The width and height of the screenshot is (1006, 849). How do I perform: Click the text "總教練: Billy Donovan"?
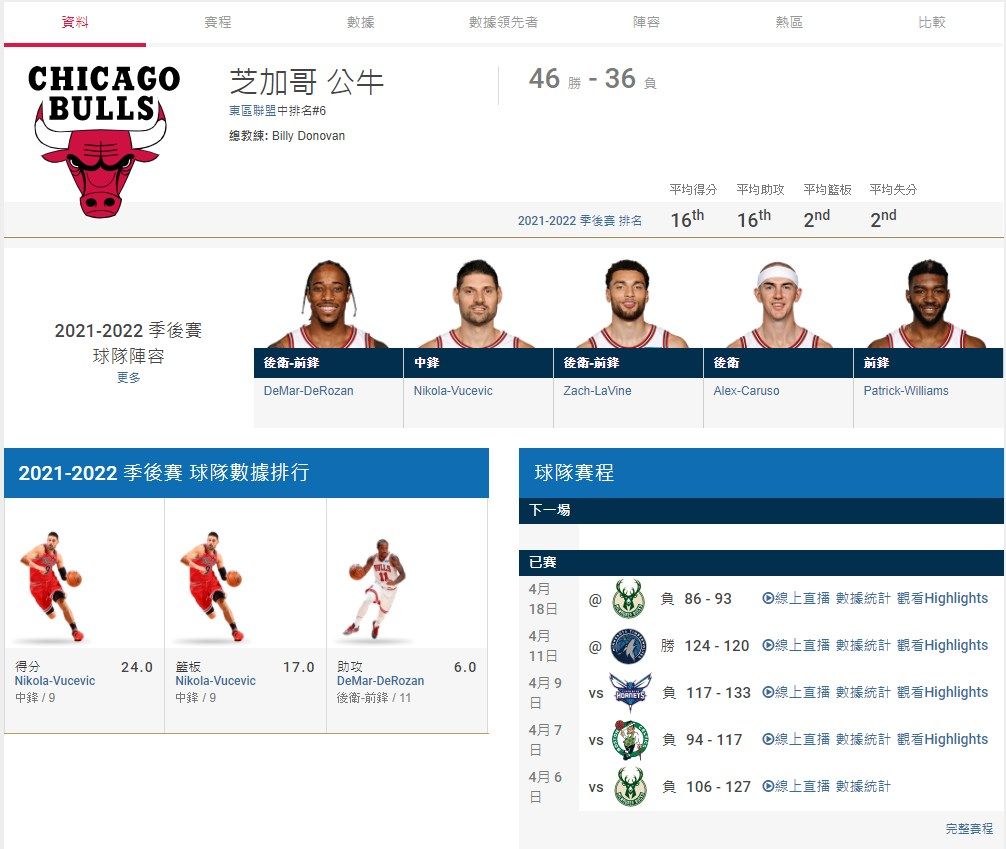[287, 136]
